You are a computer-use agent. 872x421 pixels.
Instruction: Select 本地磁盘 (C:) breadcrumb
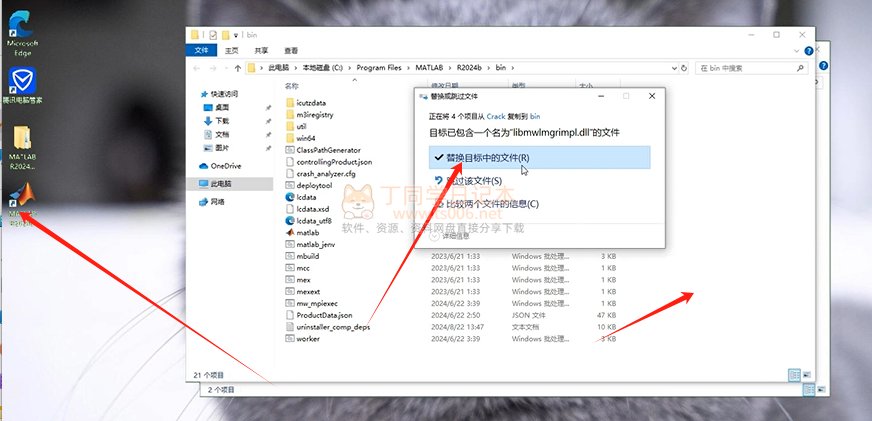[323, 68]
